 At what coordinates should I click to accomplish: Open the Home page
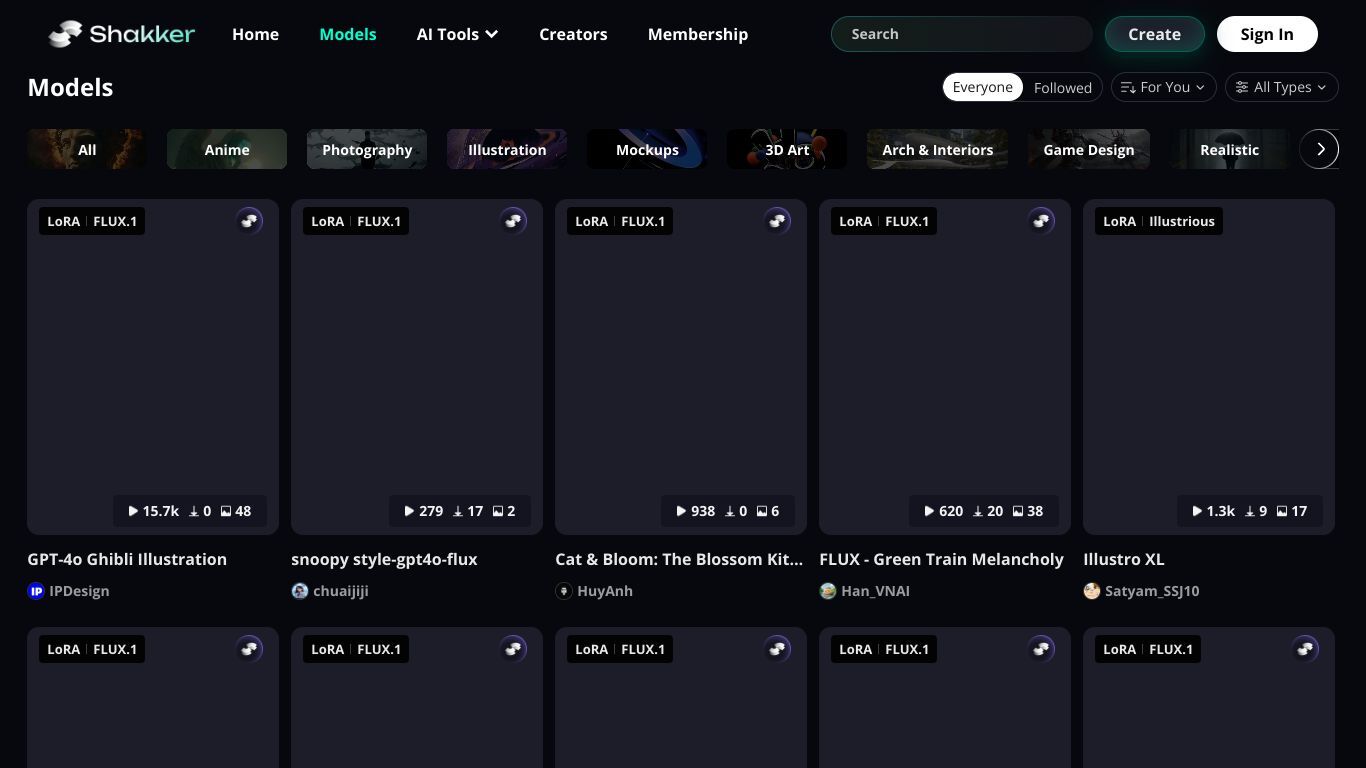[x=255, y=34]
